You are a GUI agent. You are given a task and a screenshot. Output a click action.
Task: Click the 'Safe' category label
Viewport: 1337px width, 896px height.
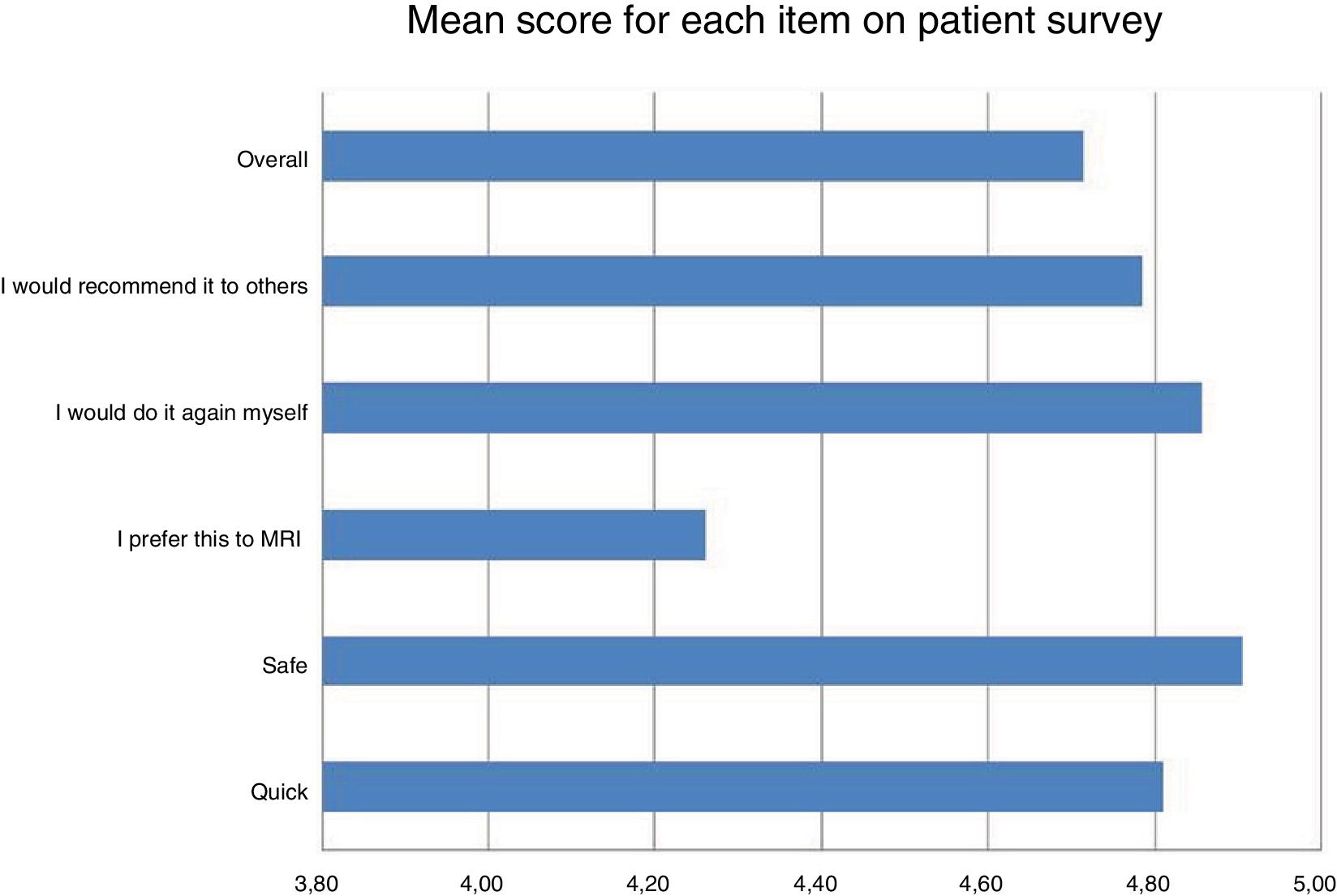click(x=284, y=666)
